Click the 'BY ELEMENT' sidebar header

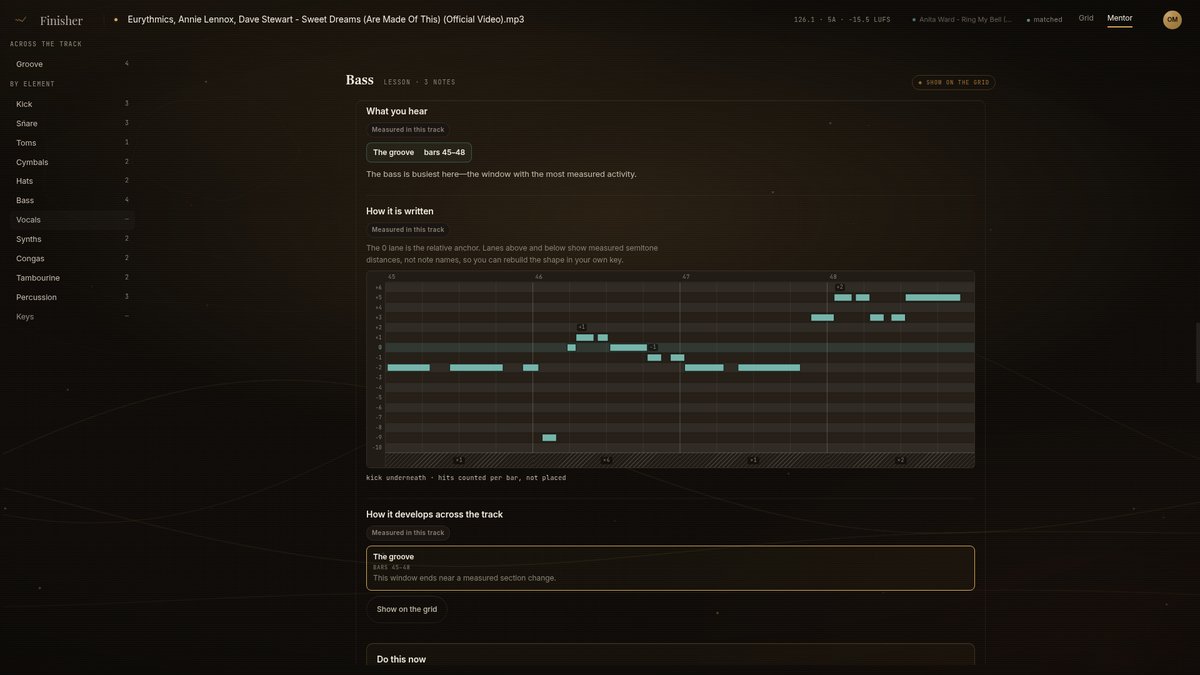pos(32,84)
